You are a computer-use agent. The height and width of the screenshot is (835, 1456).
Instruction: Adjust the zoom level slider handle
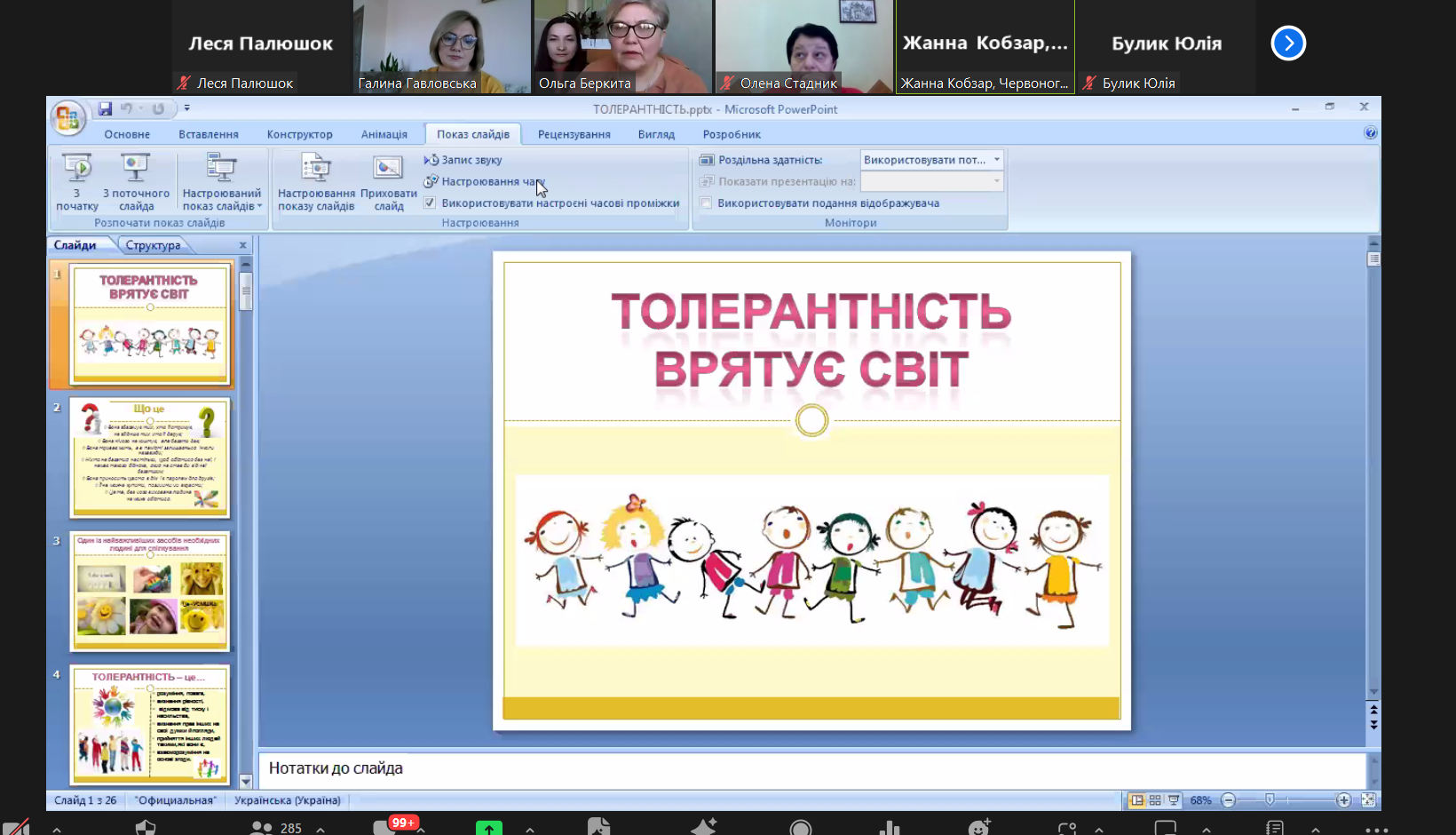pyautogui.click(x=1270, y=800)
